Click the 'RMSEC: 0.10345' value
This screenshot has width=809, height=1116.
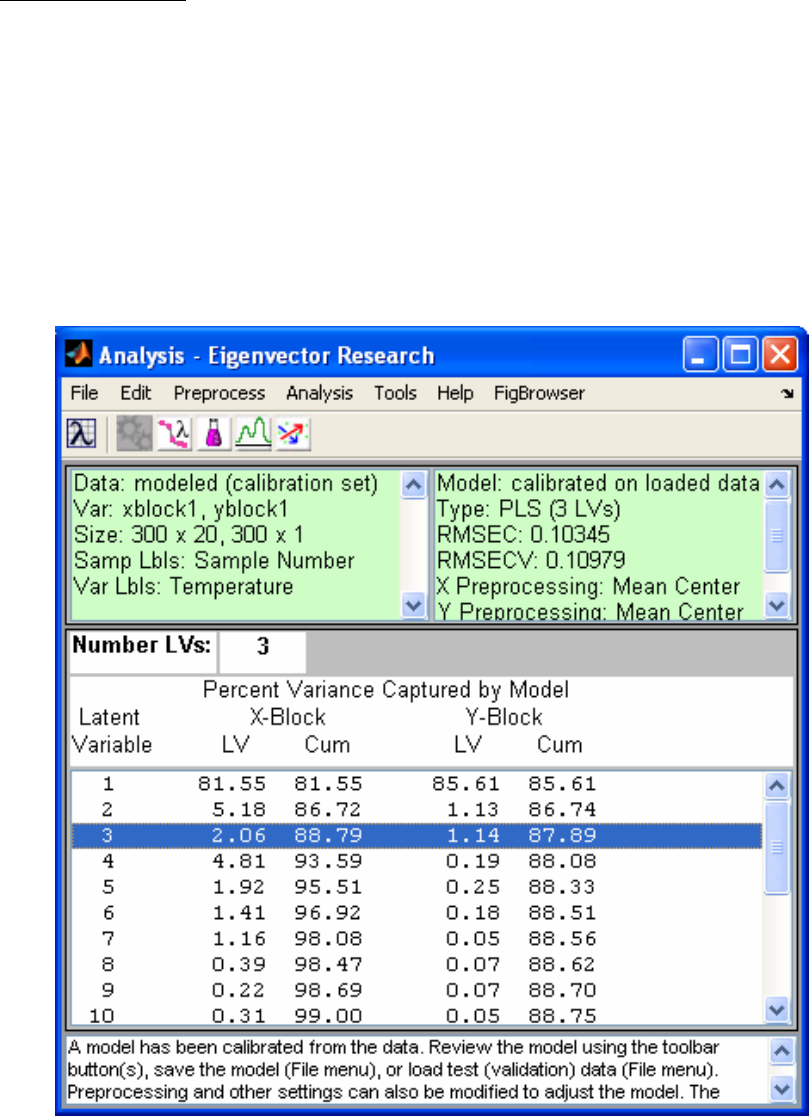point(523,535)
